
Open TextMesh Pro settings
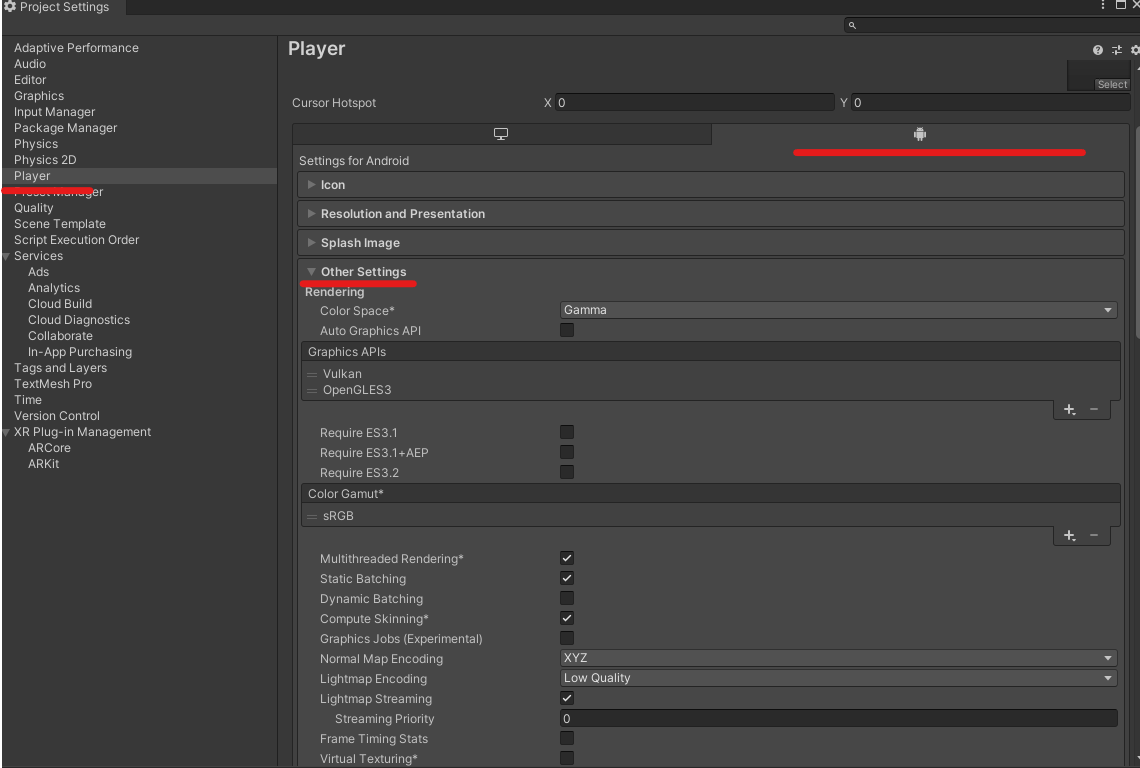[x=53, y=384]
